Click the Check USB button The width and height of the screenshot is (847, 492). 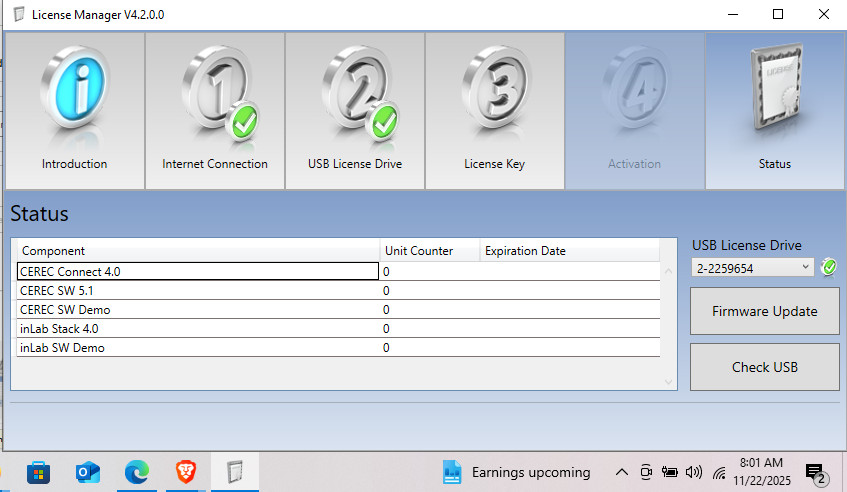764,367
